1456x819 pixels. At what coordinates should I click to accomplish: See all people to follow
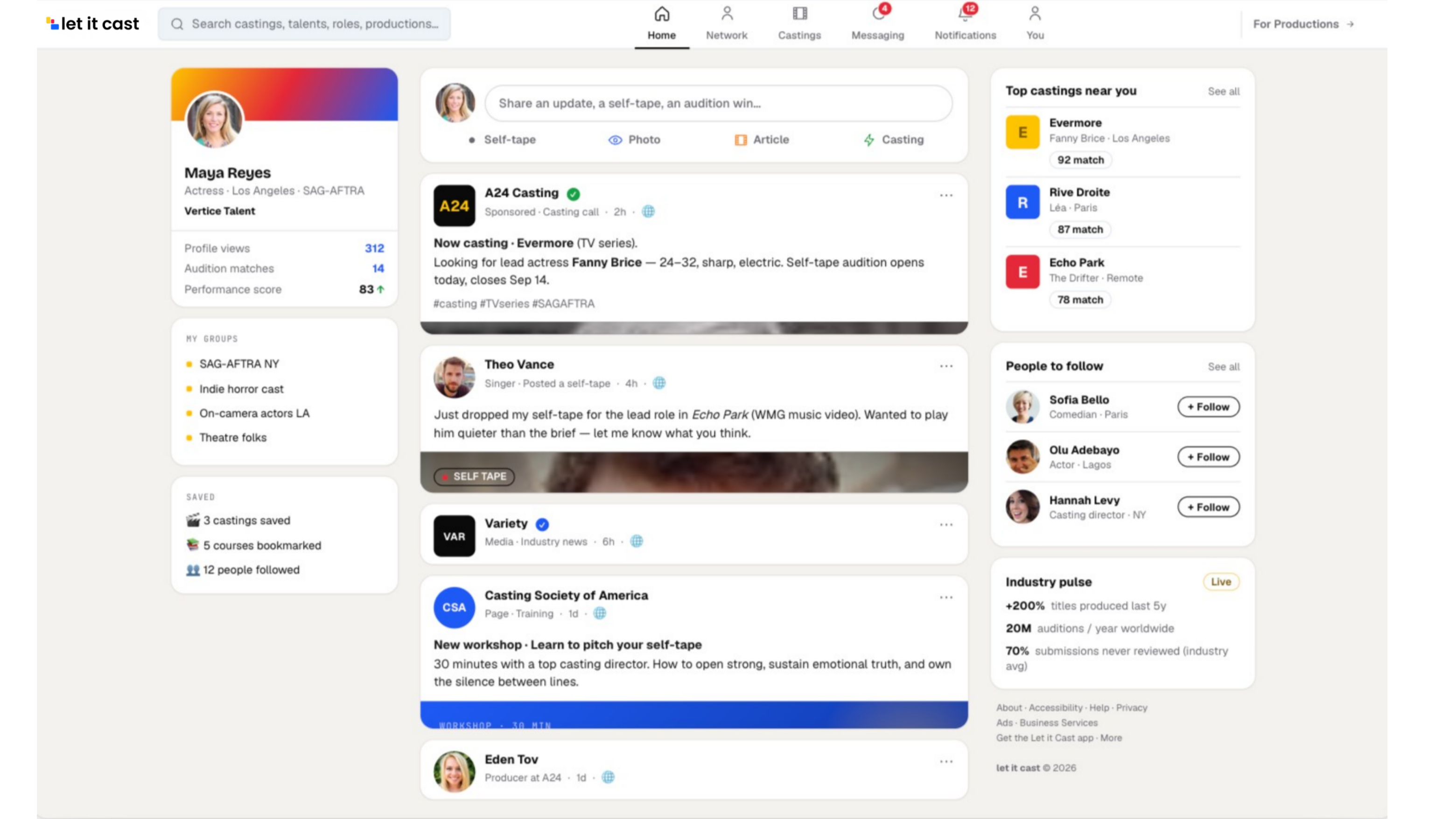(1223, 366)
